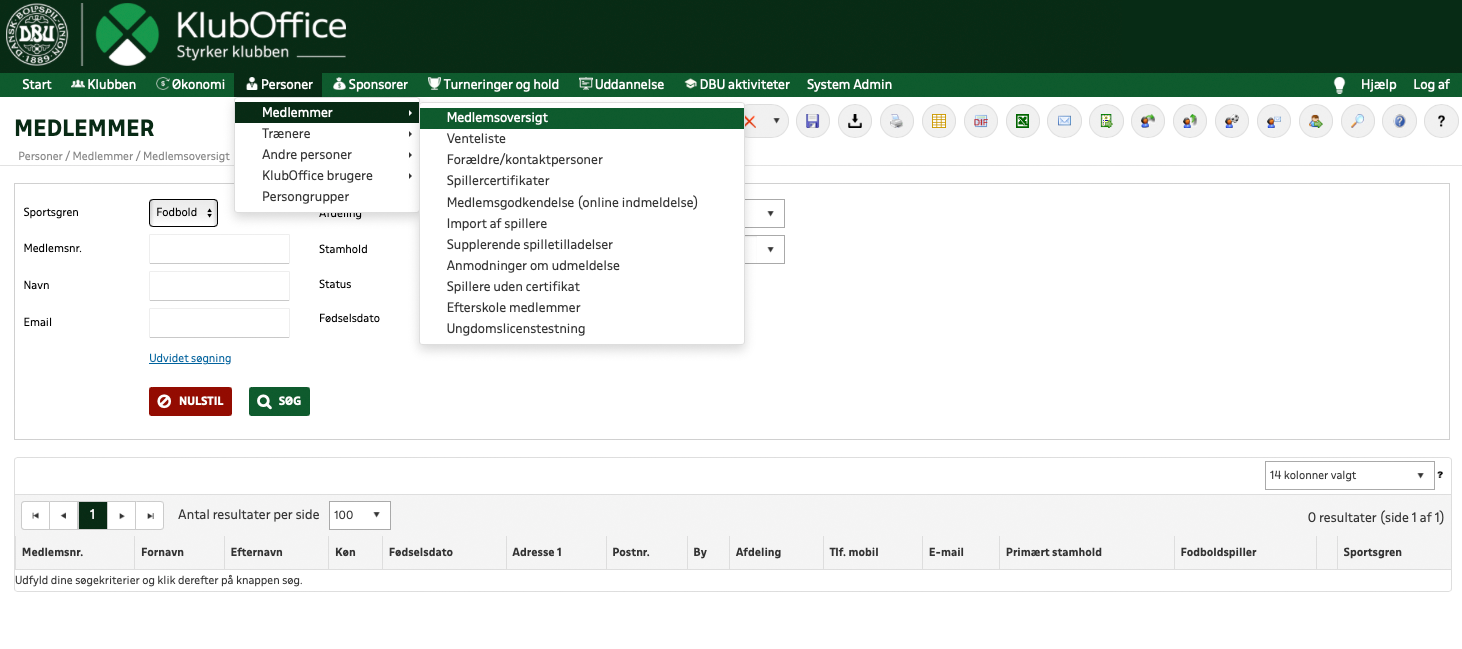The width and height of the screenshot is (1462, 649).
Task: Go to the next results page
Action: pos(121,515)
